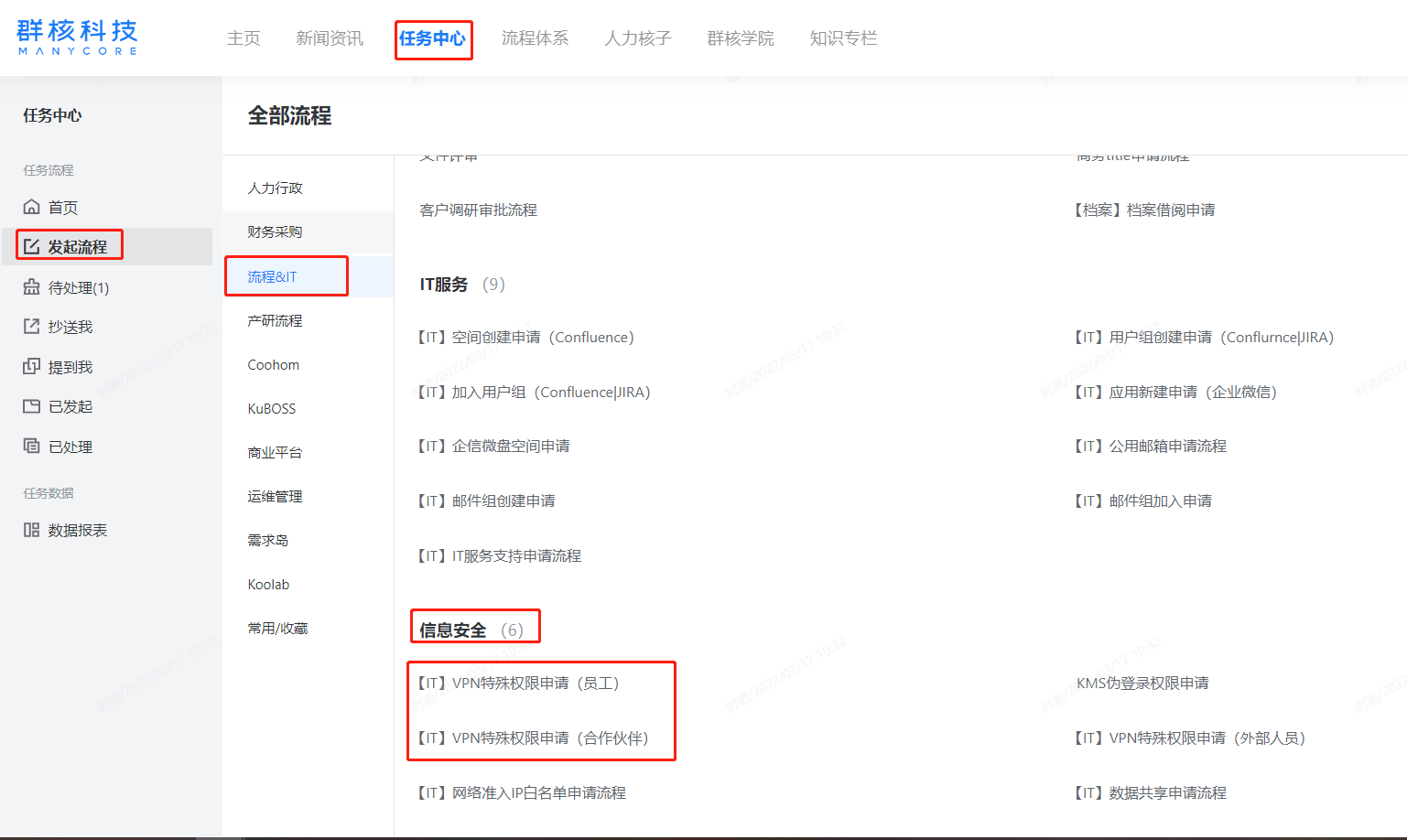
Task: Open the 知识专栏 navigation tab
Action: (x=844, y=38)
